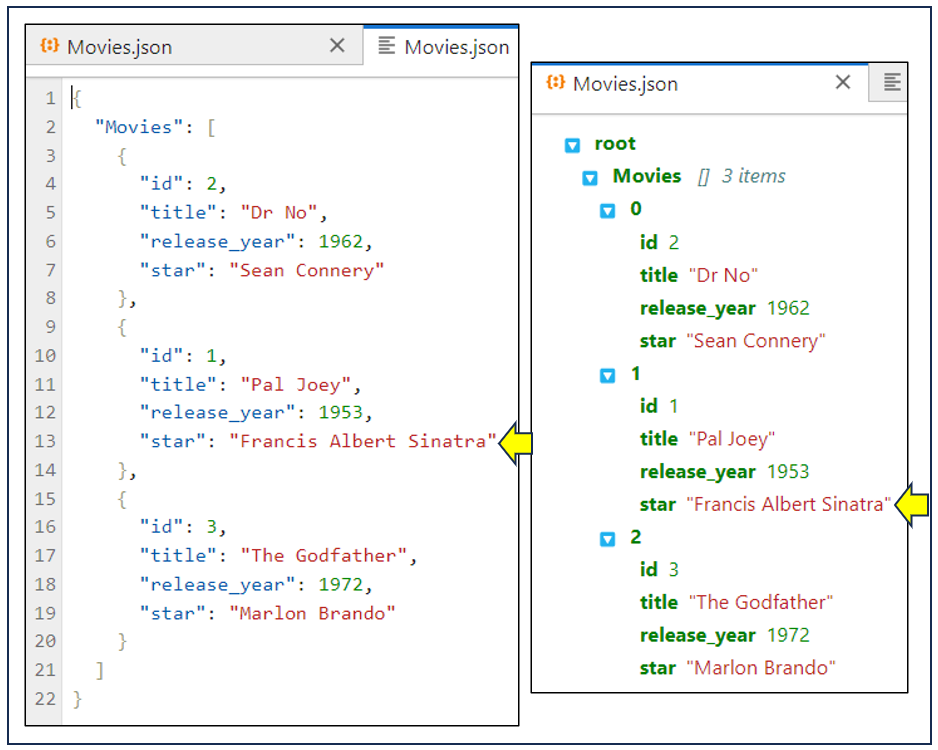The height and width of the screenshot is (750, 938).
Task: Click line number 13 in the editor gutter
Action: (x=46, y=441)
